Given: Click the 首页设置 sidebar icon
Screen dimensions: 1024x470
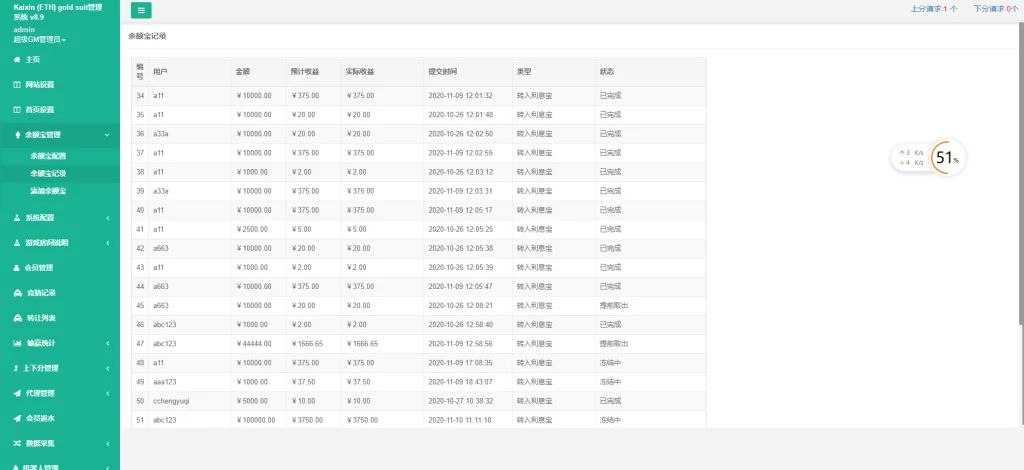Looking at the screenshot, I should click(x=16, y=110).
